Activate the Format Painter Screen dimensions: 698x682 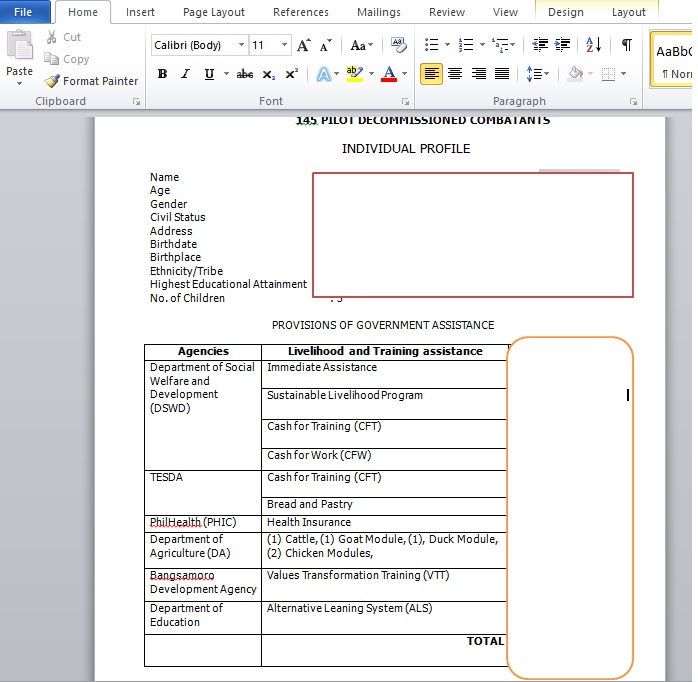point(92,81)
